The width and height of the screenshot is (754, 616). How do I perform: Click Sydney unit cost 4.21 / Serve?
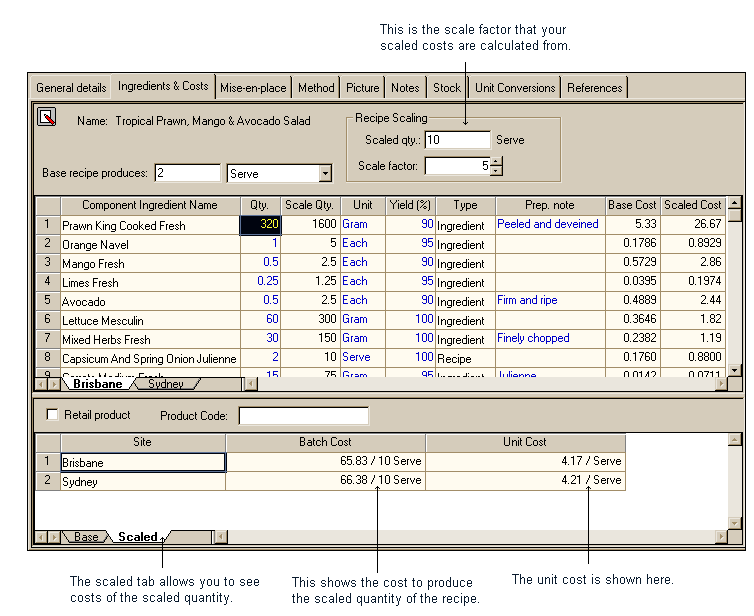[525, 480]
